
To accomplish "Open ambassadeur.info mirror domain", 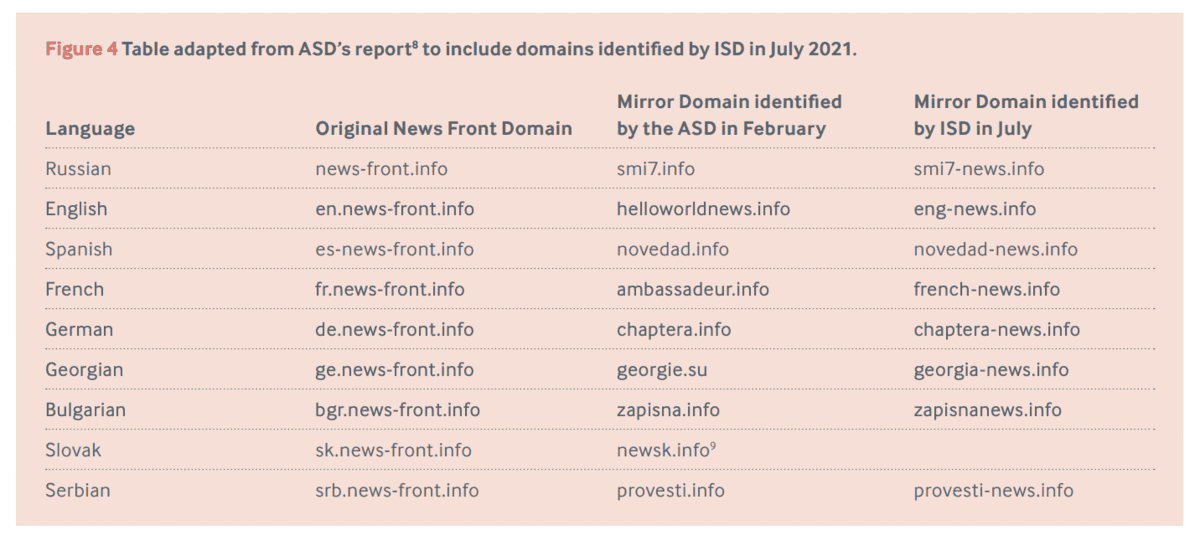I will (x=693, y=289).
